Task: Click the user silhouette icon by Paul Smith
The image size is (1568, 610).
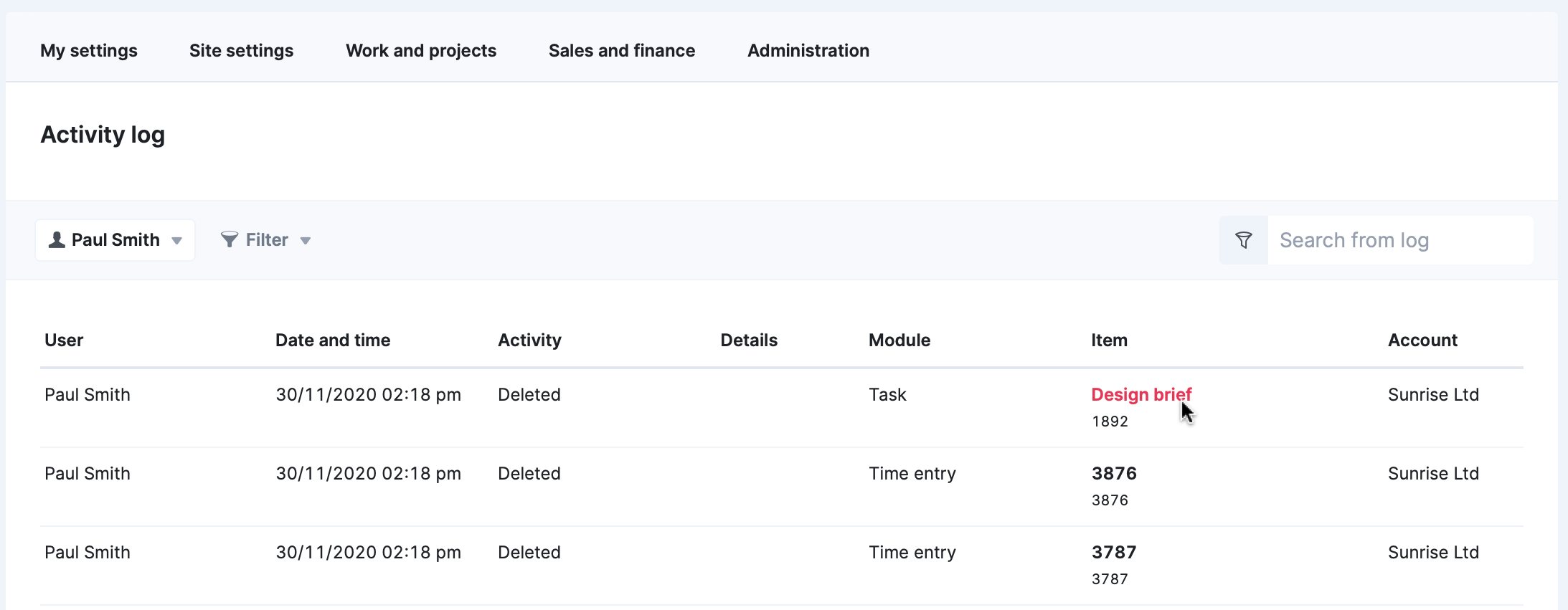Action: [x=57, y=239]
